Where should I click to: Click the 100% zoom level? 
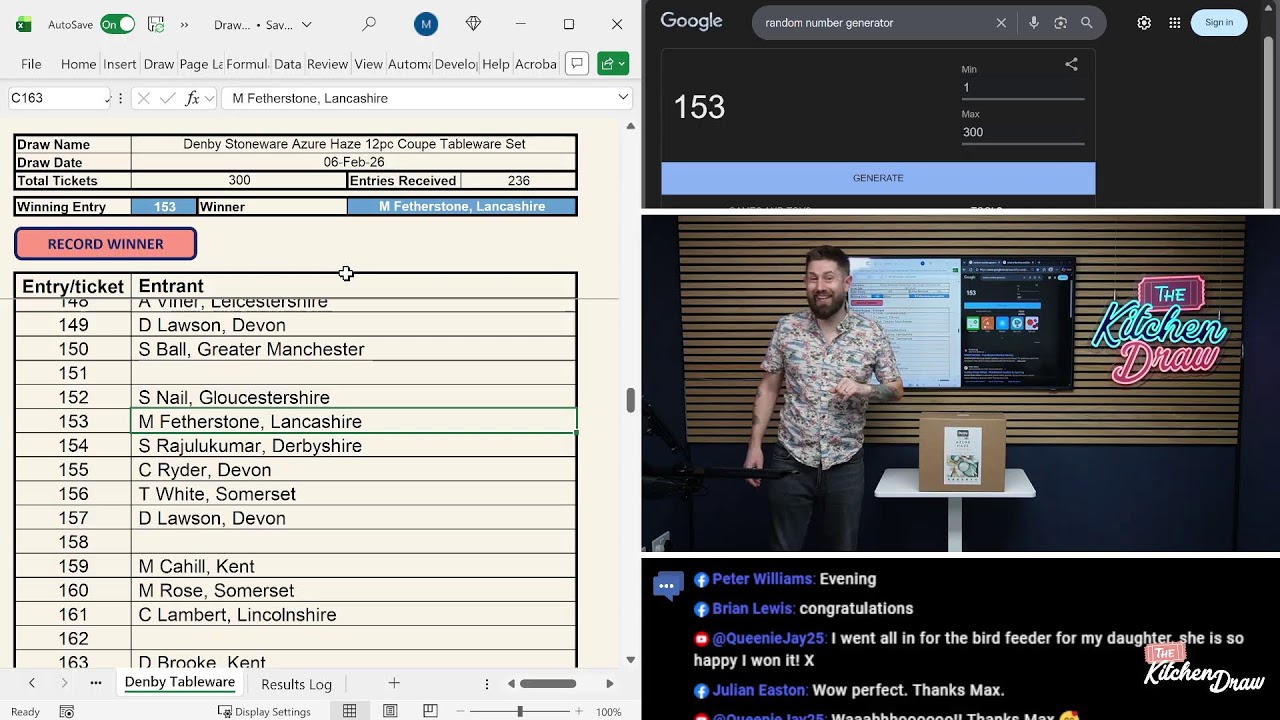pos(608,712)
